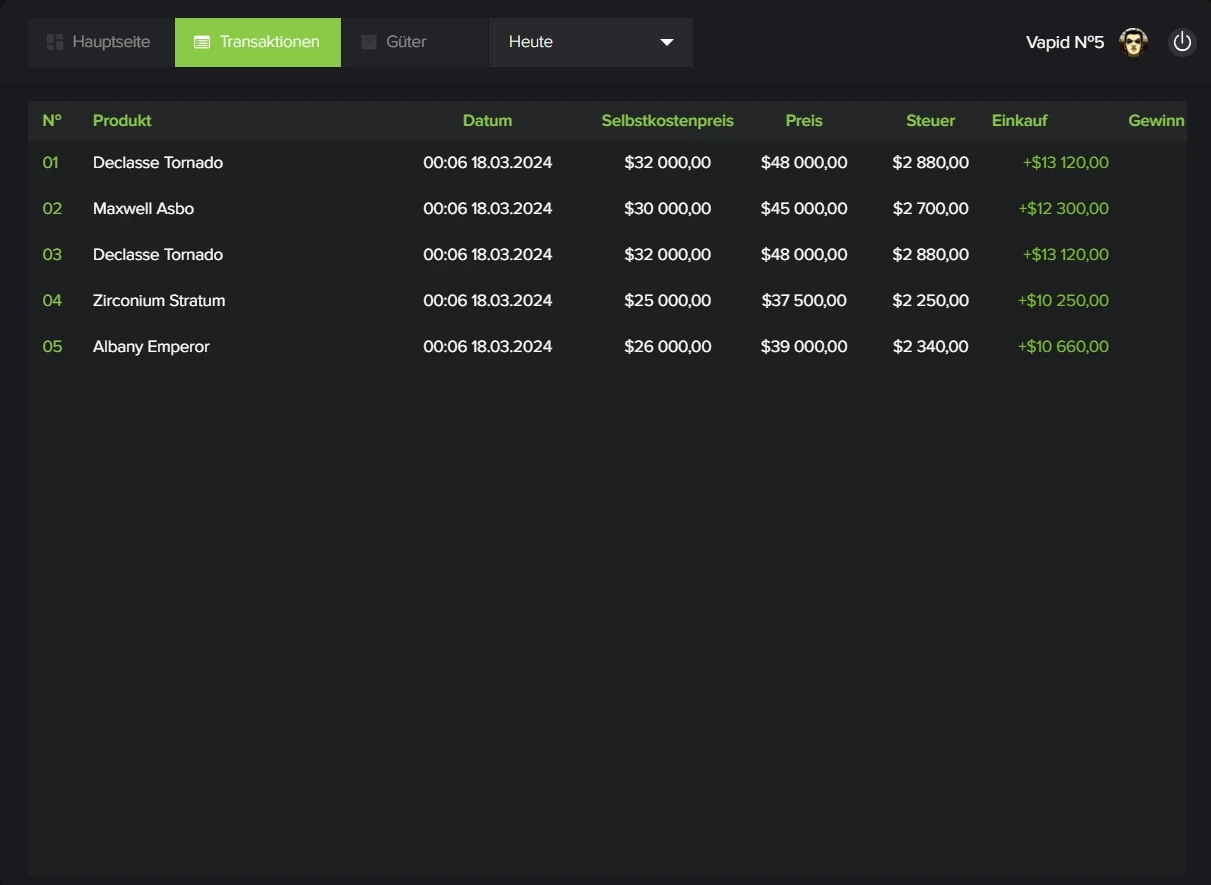Click the Gewinn column header
The height and width of the screenshot is (885, 1211).
pyautogui.click(x=1156, y=120)
